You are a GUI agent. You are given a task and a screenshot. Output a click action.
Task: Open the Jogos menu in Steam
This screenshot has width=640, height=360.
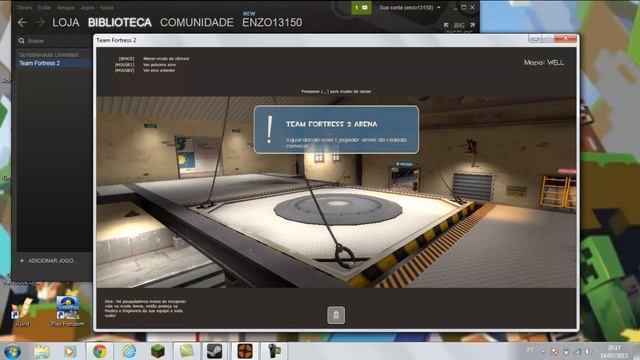pos(87,7)
